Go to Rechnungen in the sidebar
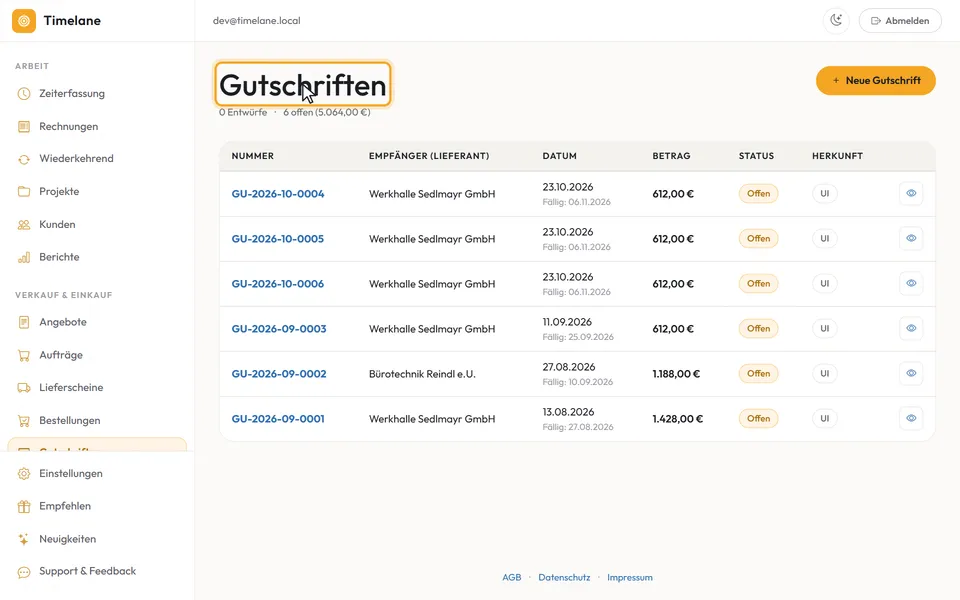 [97, 127]
